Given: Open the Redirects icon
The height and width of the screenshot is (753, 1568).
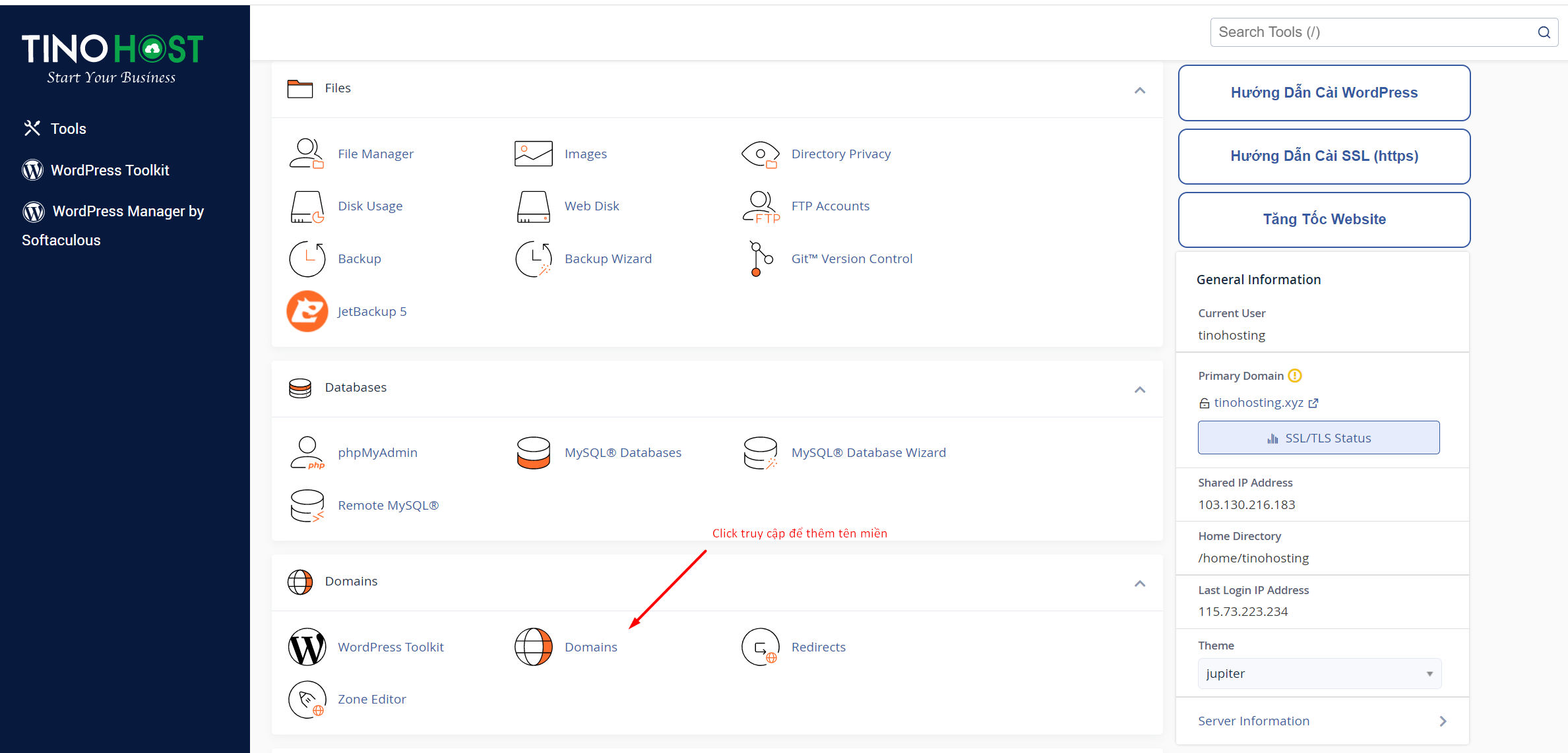Looking at the screenshot, I should 761,647.
